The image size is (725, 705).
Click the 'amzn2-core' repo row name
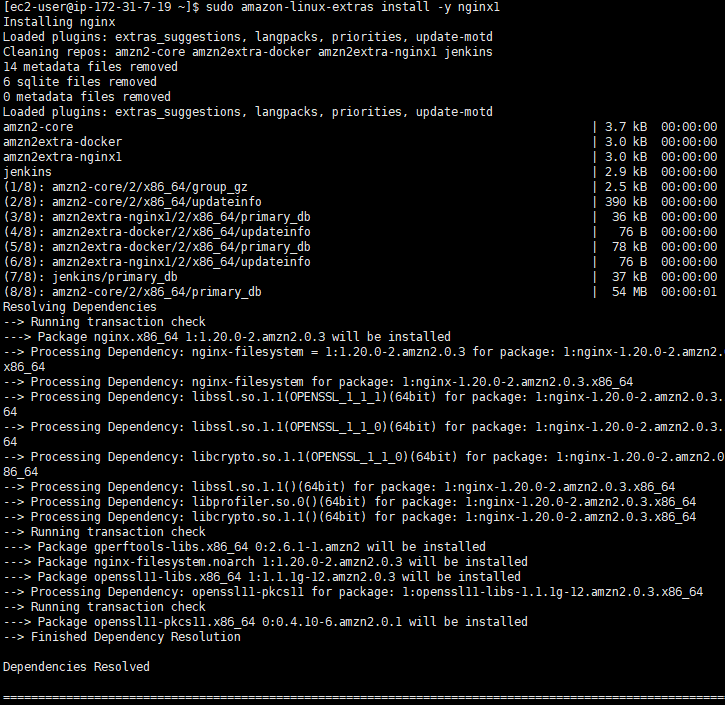tap(38, 127)
